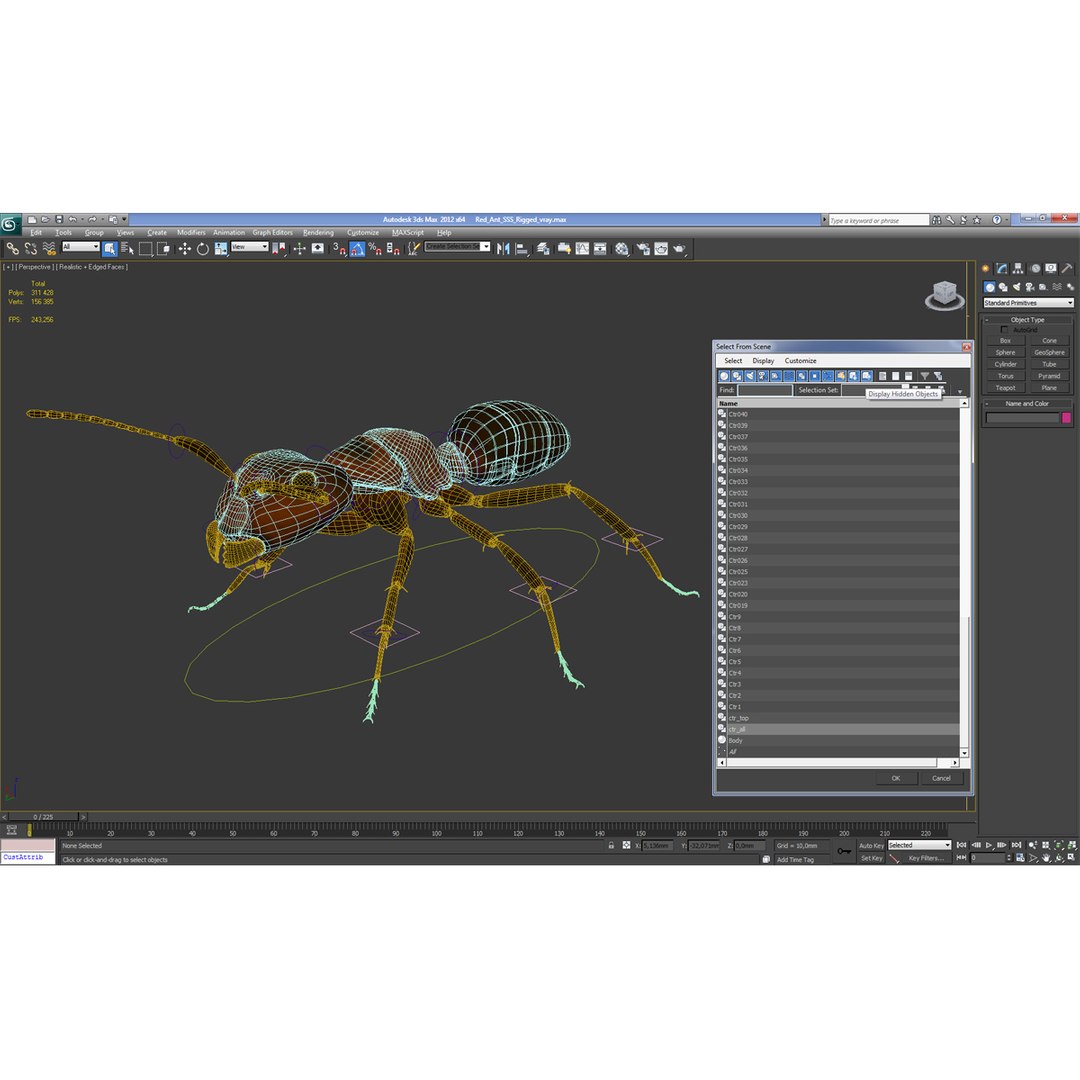Click the Render Production teapot icon
Image resolution: width=1080 pixels, height=1080 pixels.
coord(679,249)
